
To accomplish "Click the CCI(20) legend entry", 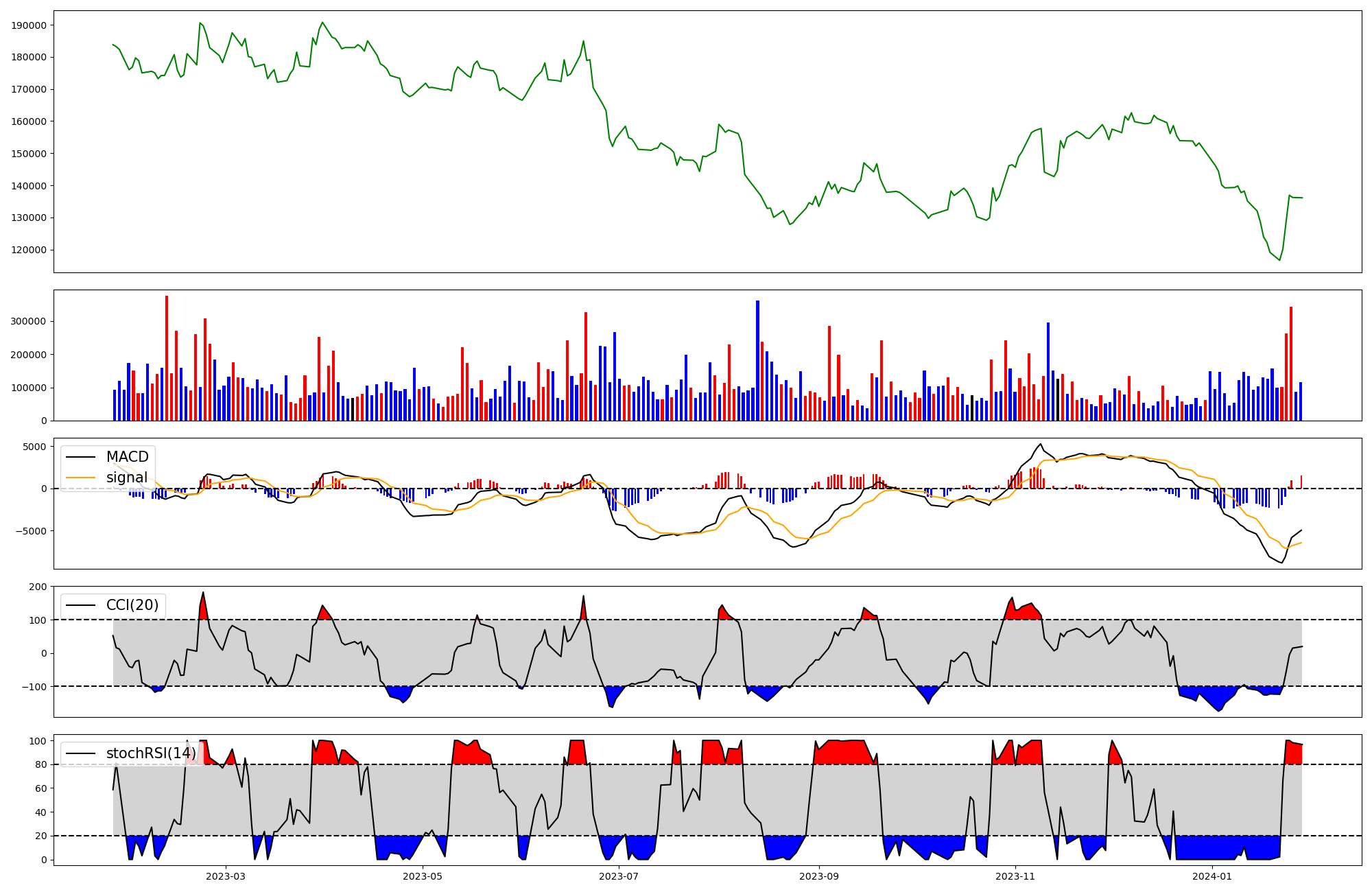I will tap(132, 605).
